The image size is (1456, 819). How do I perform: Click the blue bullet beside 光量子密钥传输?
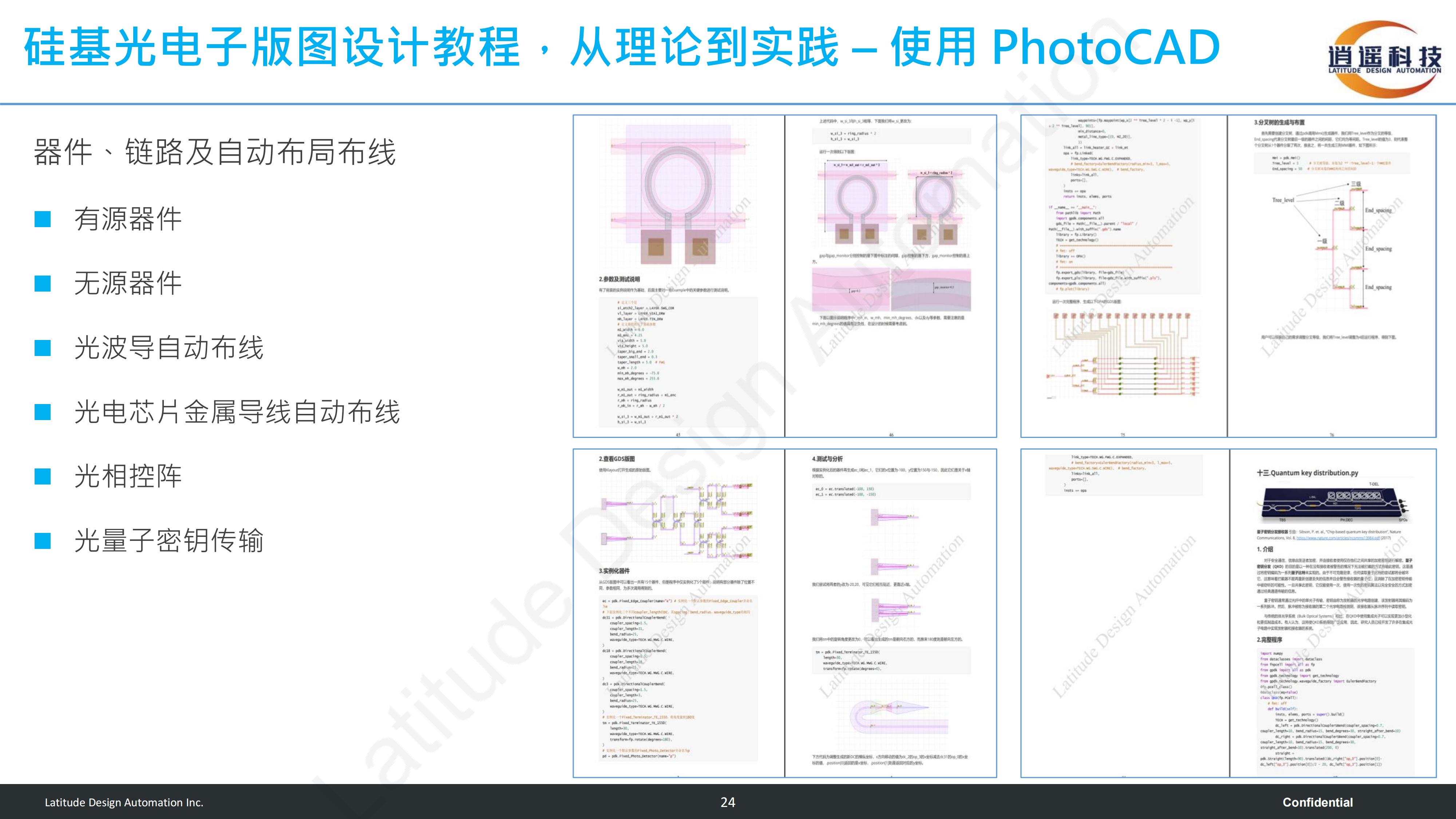click(x=43, y=541)
